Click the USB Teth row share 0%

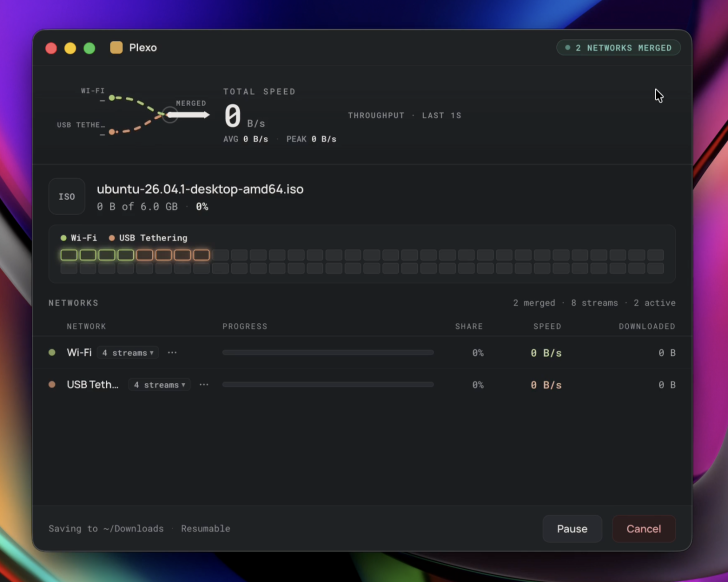coord(478,385)
